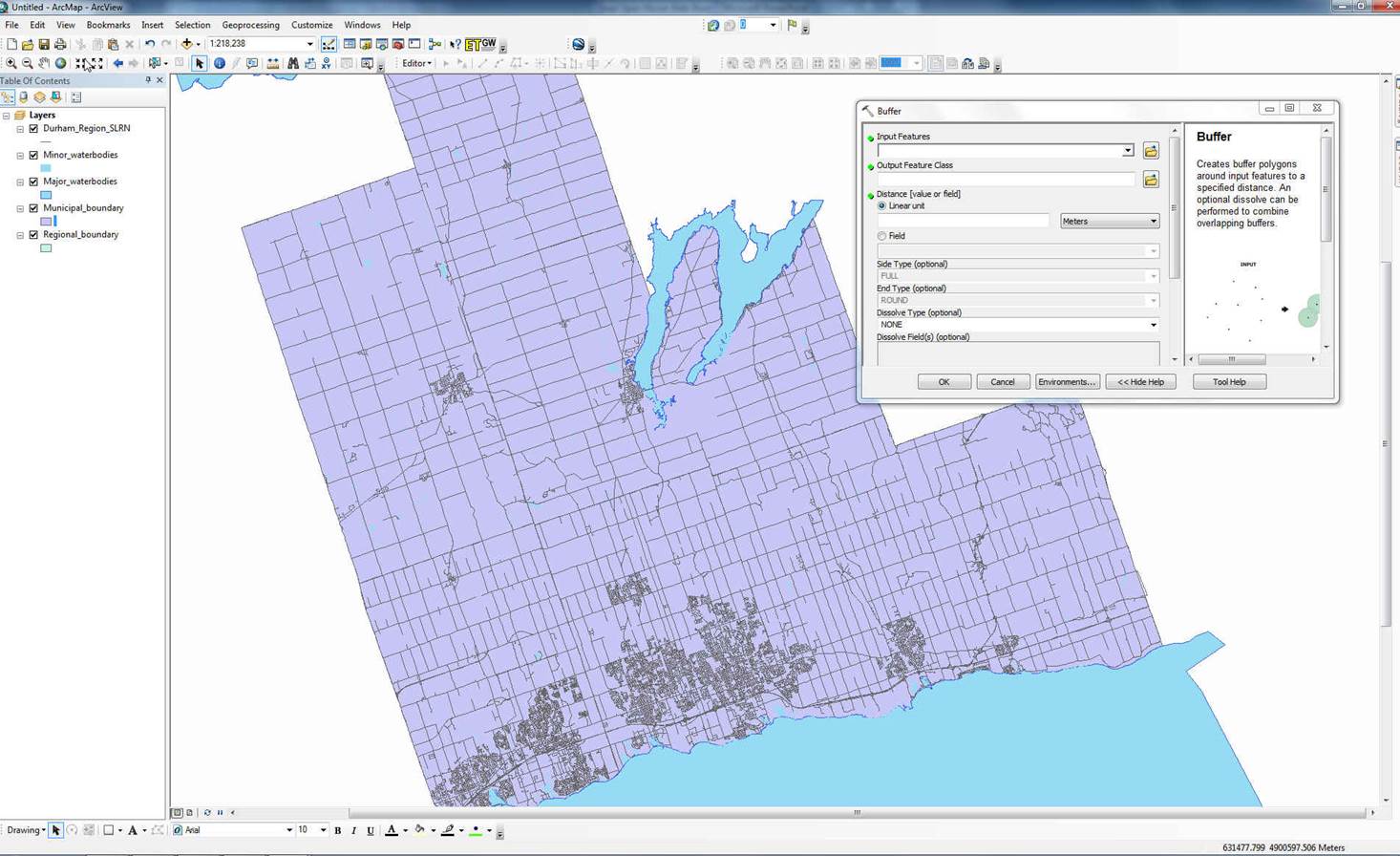Select the Zoom Out tool
Image resolution: width=1400 pixels, height=856 pixels.
28,64
